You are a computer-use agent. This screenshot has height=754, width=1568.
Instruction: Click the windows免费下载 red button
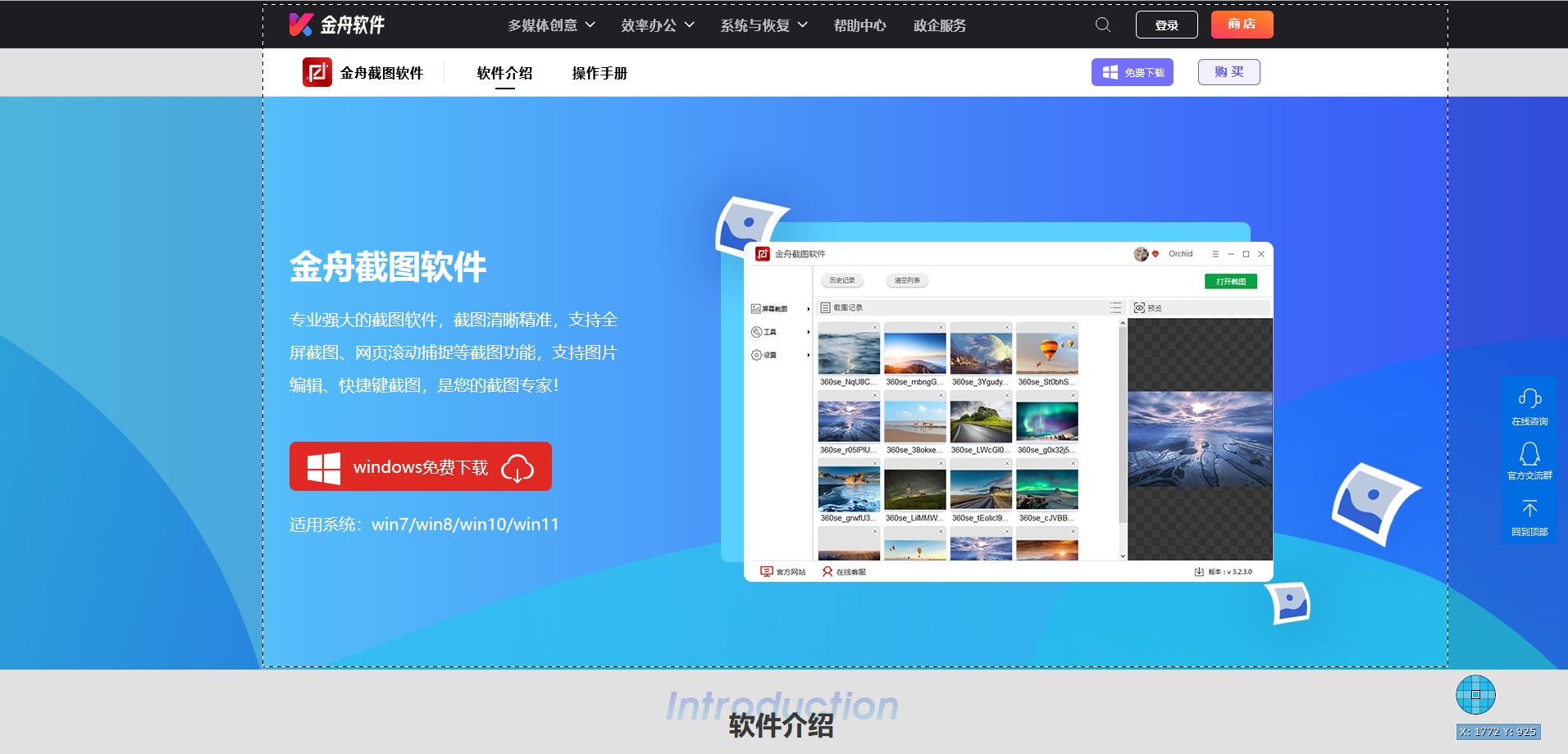click(420, 467)
